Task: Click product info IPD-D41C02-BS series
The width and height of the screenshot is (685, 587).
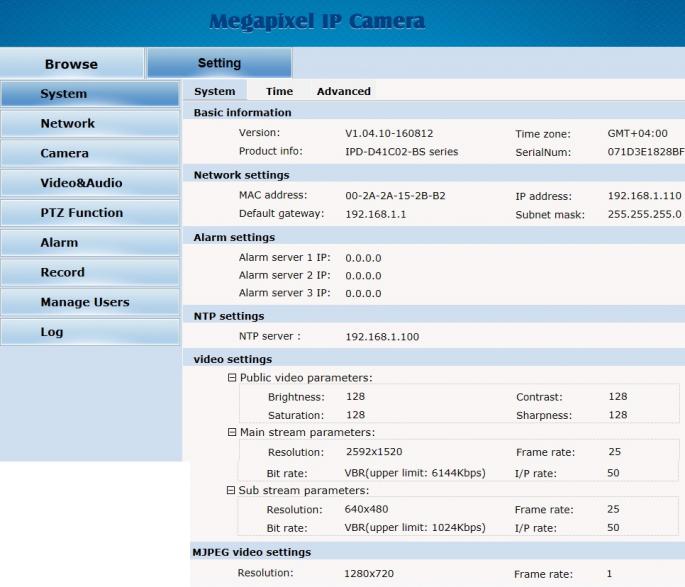Action: pos(401,152)
